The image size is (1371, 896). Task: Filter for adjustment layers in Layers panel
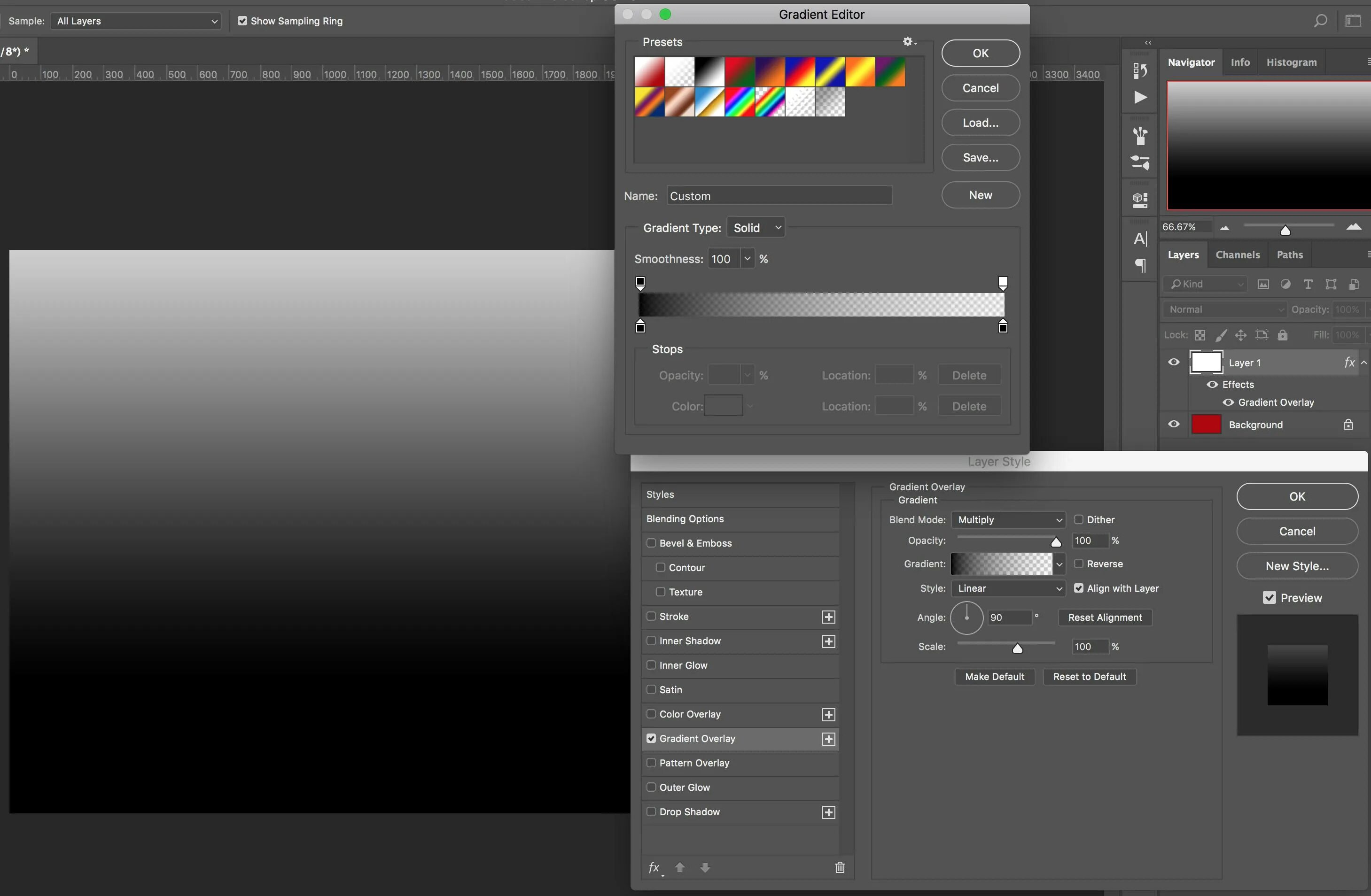pyautogui.click(x=1286, y=284)
